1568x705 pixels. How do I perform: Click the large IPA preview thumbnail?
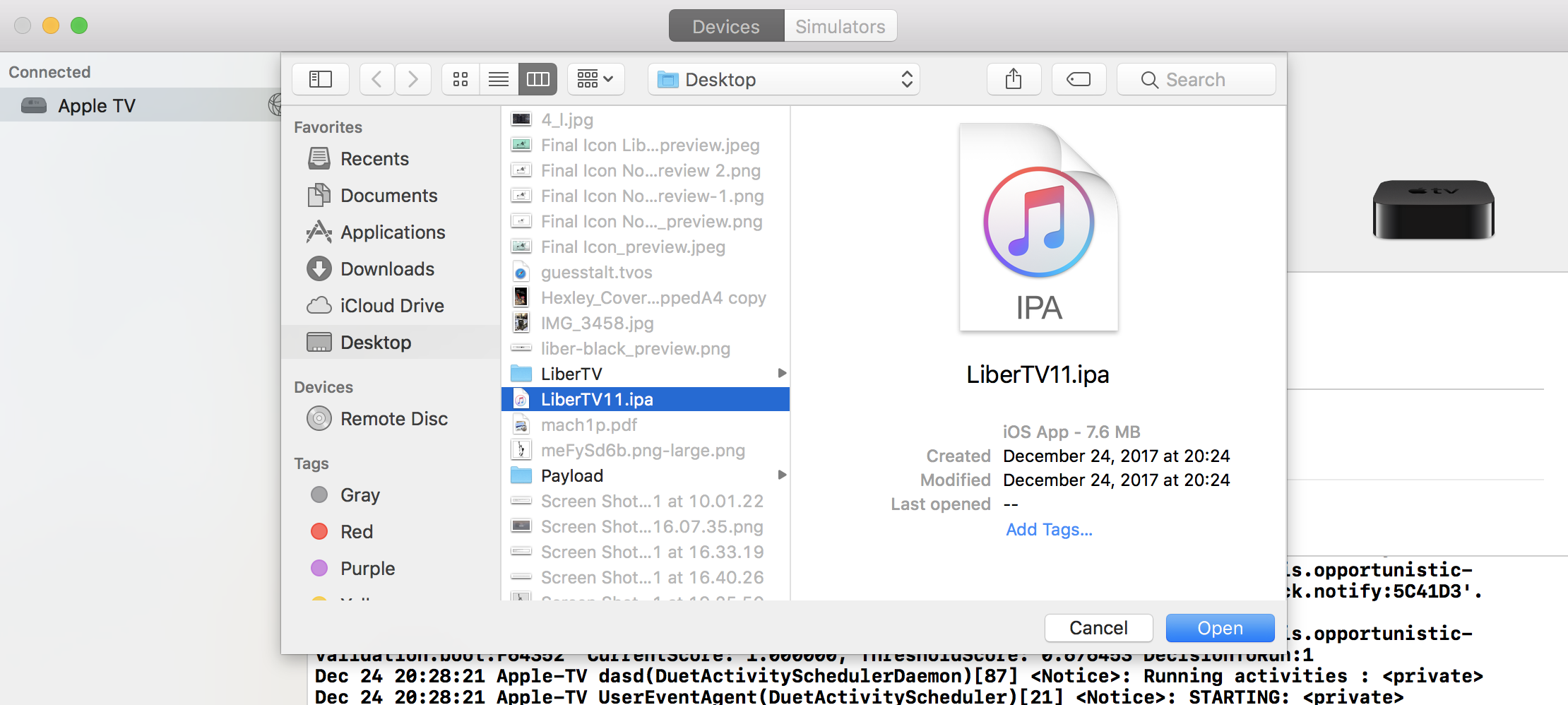[1038, 227]
